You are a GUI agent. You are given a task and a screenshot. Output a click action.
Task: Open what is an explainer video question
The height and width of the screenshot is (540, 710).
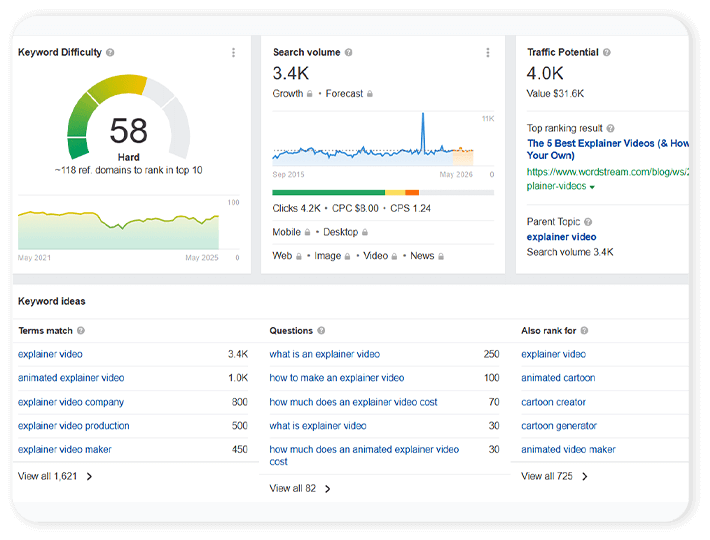(325, 354)
